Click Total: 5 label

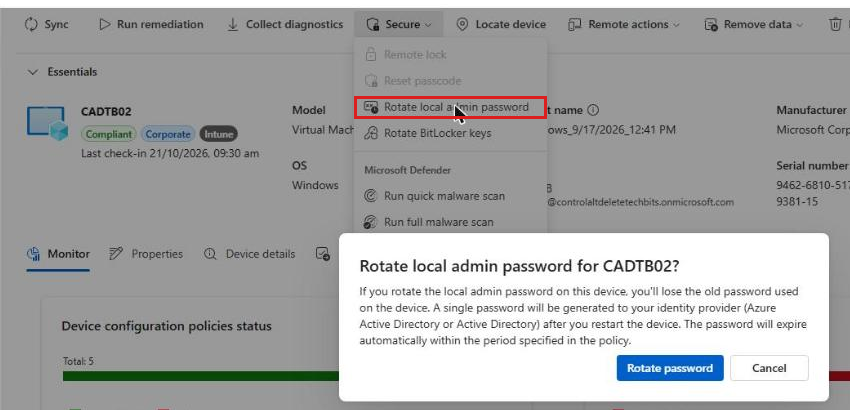[x=78, y=361]
